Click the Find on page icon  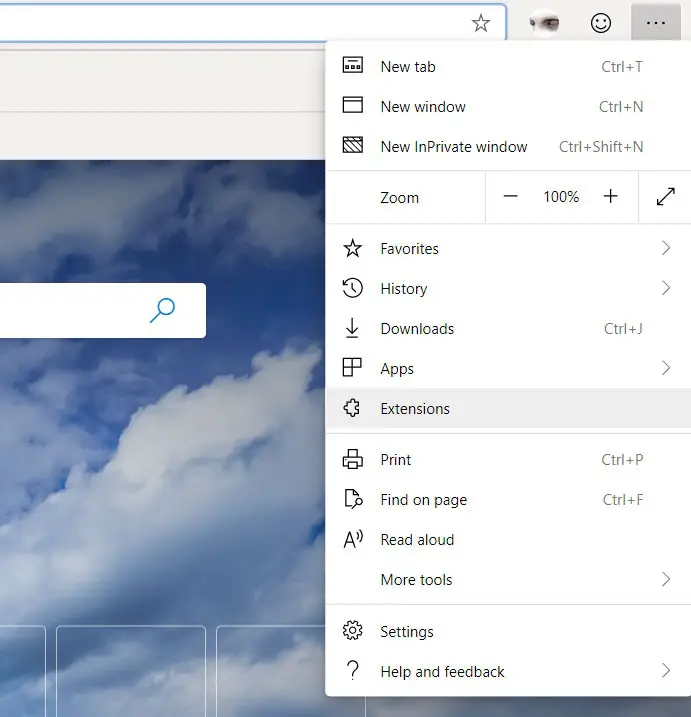coord(353,499)
